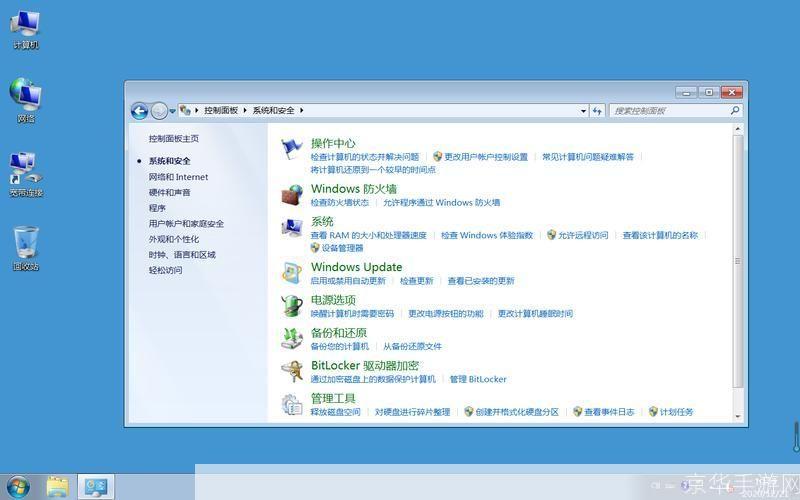Image resolution: width=800 pixels, height=500 pixels.
Task: Open the 操作中心 flag icon
Action: pos(292,149)
